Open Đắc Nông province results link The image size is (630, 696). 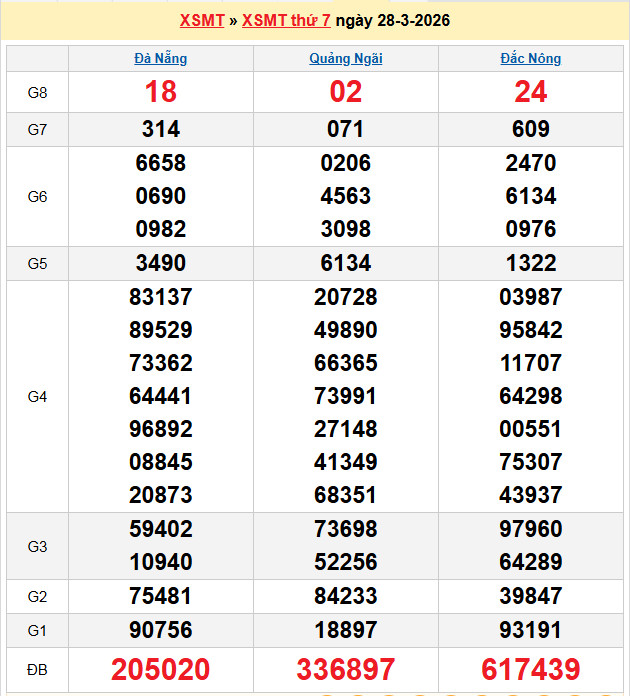coord(530,58)
